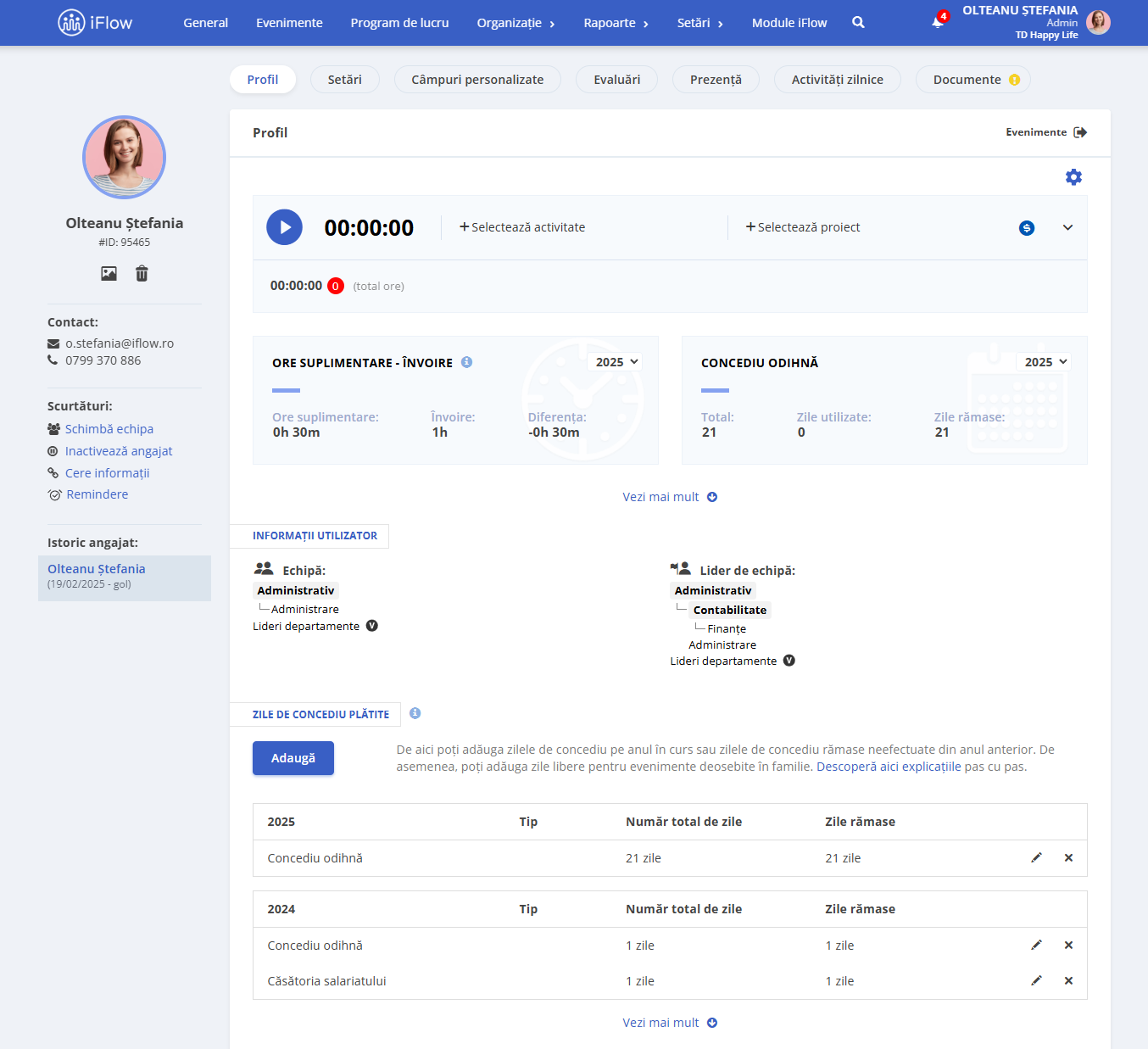Expand timer panel chevron
Screen dimensions: 1148x1049
pyautogui.click(x=1067, y=227)
